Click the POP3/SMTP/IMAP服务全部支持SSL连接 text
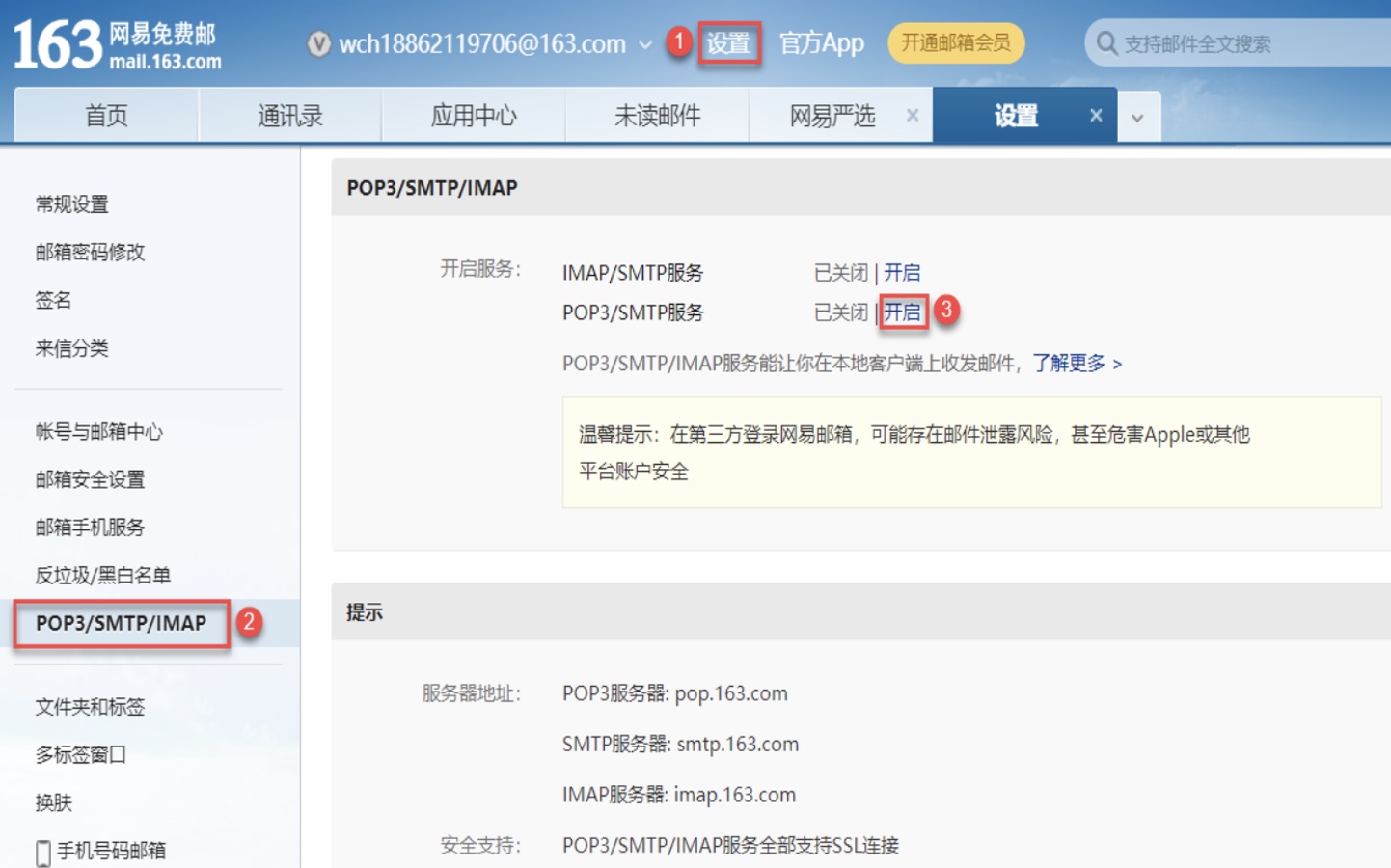1391x868 pixels. [731, 846]
